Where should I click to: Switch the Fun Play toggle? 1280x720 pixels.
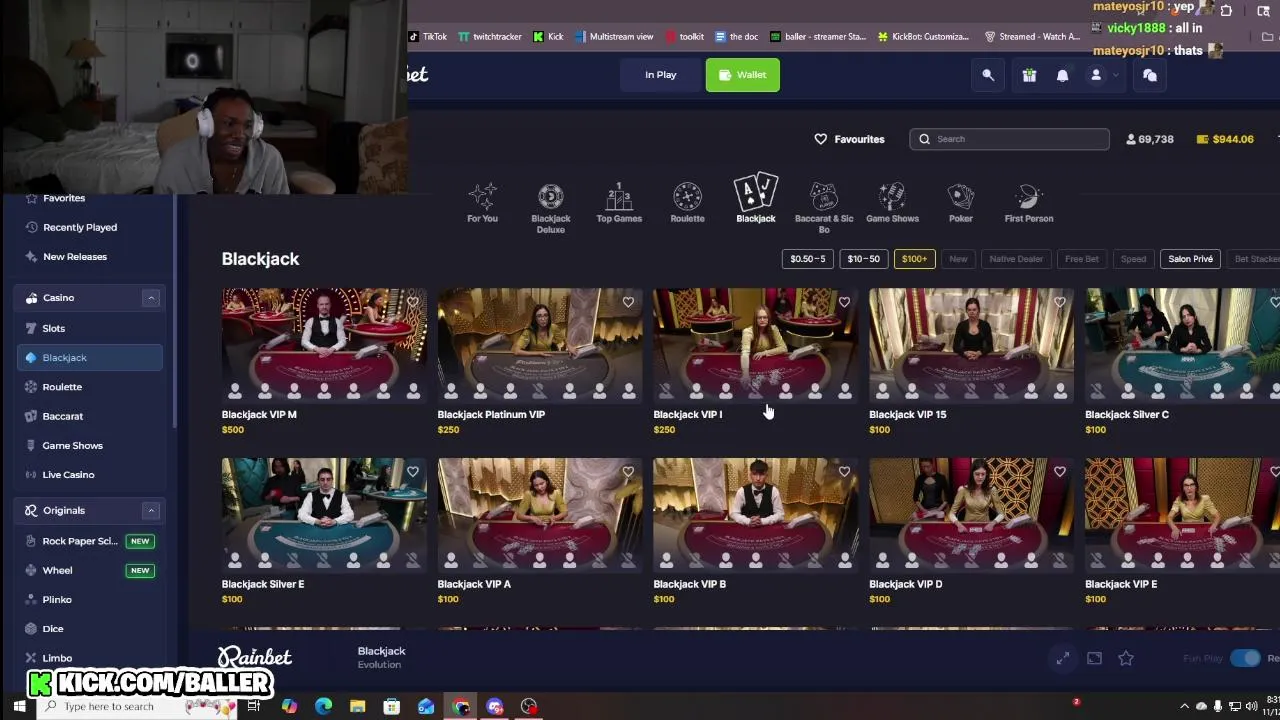click(x=1245, y=658)
